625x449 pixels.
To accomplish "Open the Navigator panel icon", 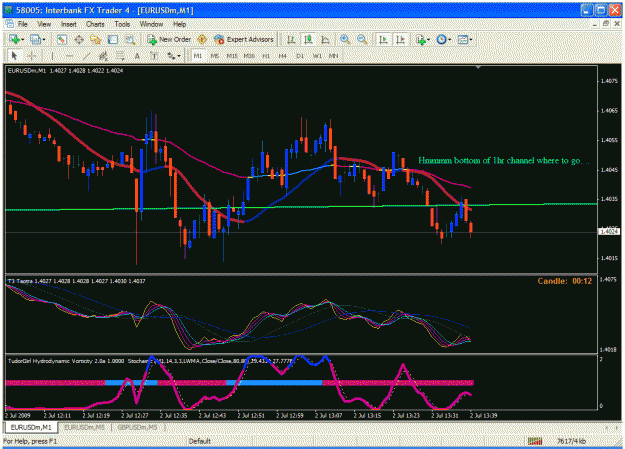I will [96, 39].
